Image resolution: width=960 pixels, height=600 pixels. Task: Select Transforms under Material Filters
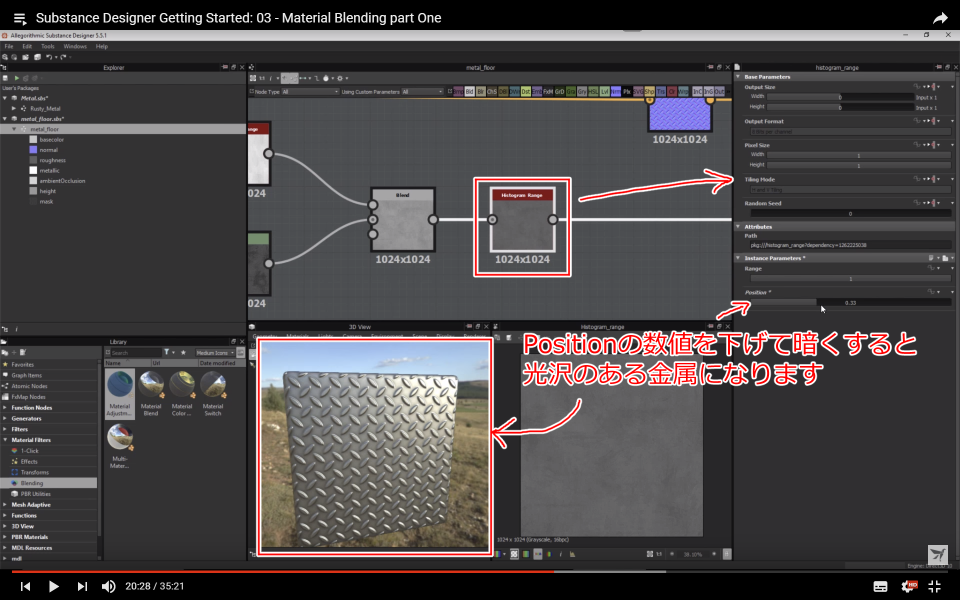[x=34, y=473]
